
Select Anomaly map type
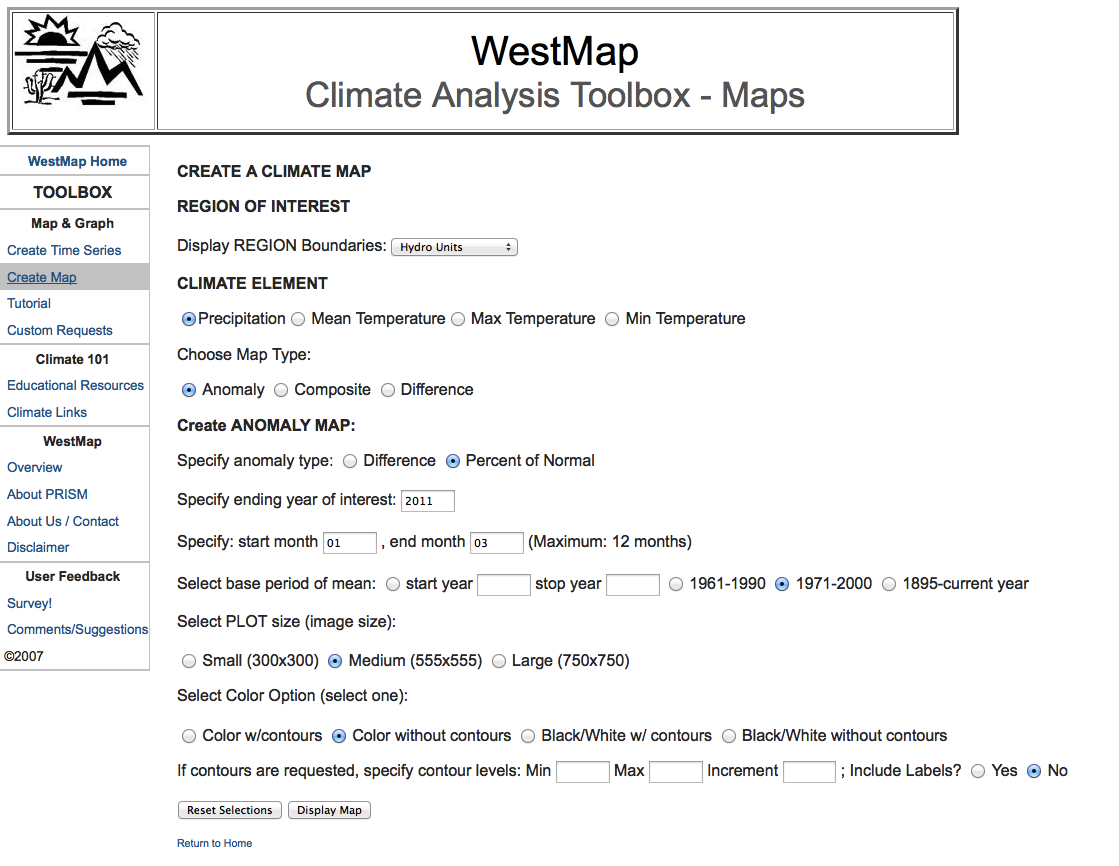click(x=188, y=390)
